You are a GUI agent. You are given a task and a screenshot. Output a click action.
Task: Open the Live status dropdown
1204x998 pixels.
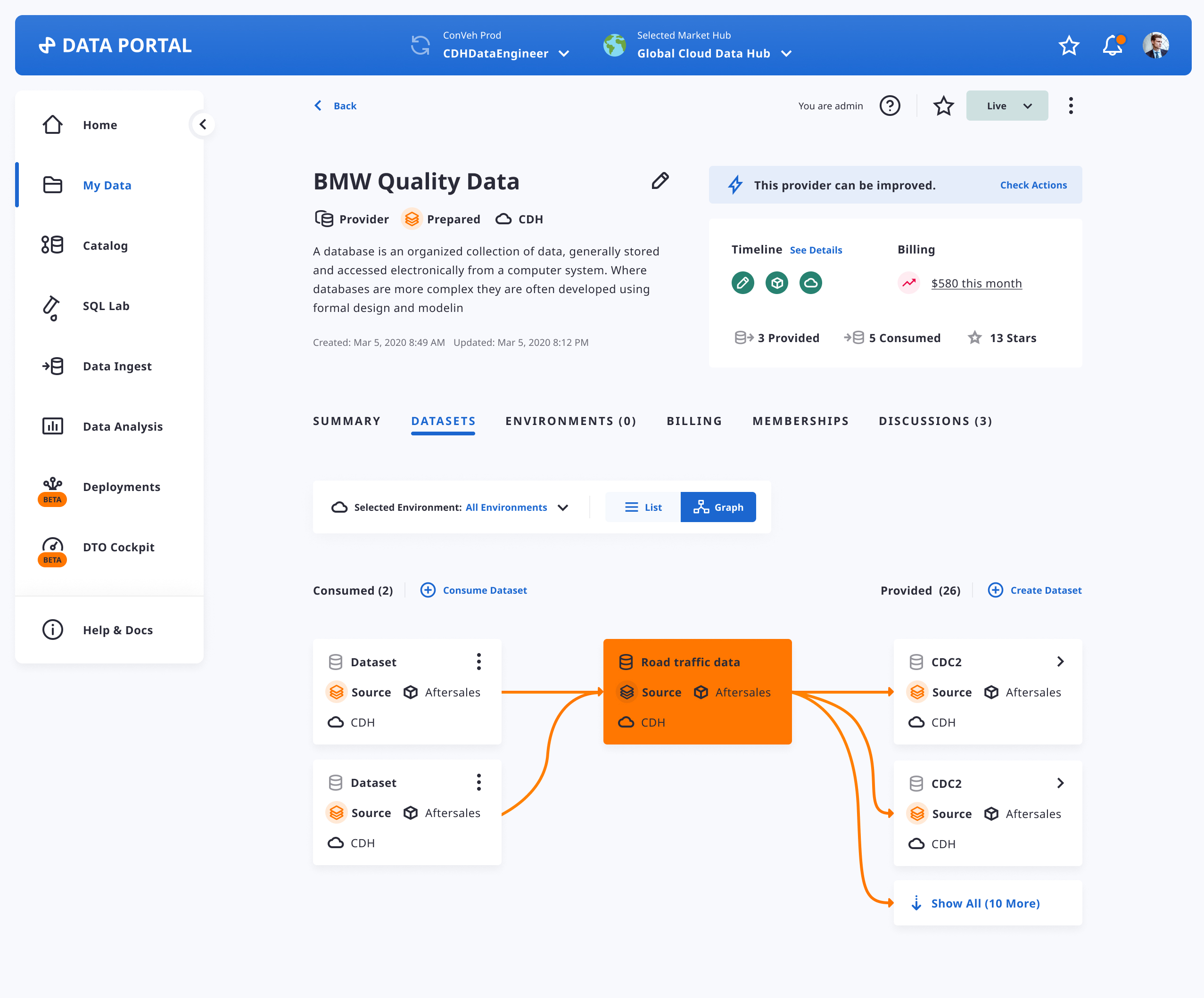coord(1007,106)
